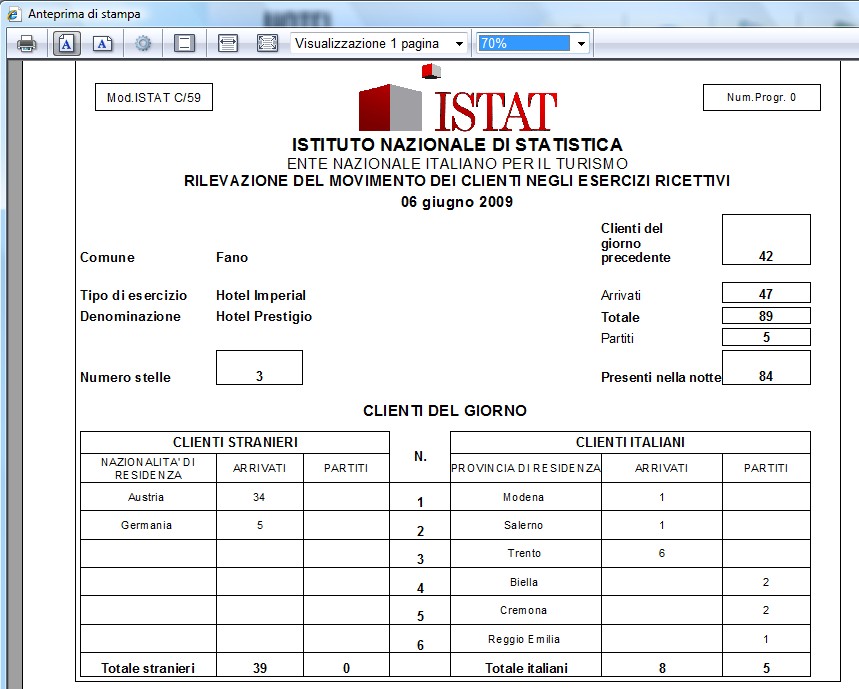
Task: Click 'Germania' row cell
Action: (x=146, y=525)
